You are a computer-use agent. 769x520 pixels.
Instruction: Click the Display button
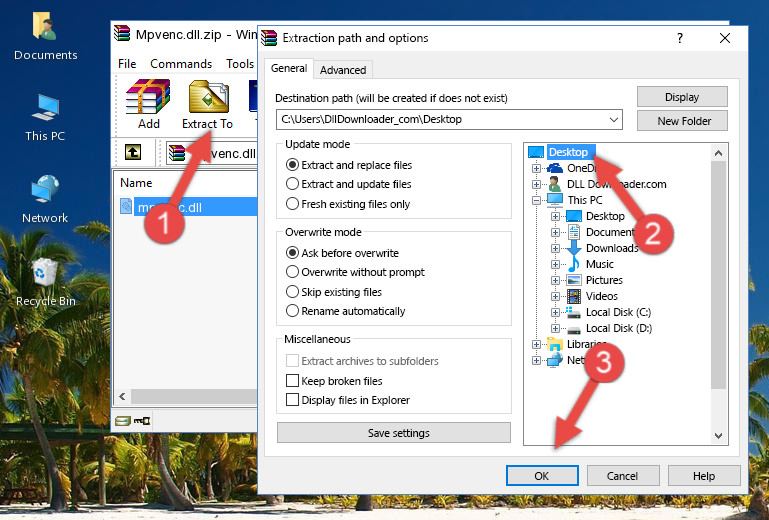pos(682,97)
